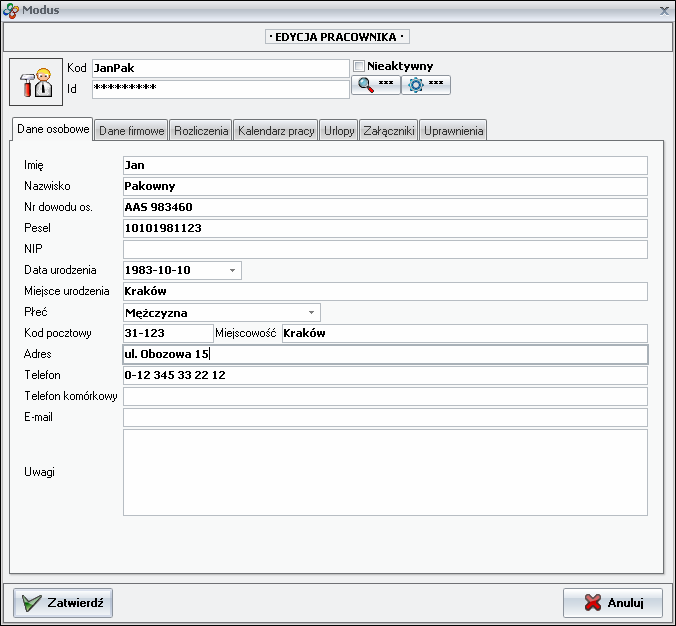Confirm changes with Zatwierdź button
Screen dimensions: 676x626
click(63, 603)
